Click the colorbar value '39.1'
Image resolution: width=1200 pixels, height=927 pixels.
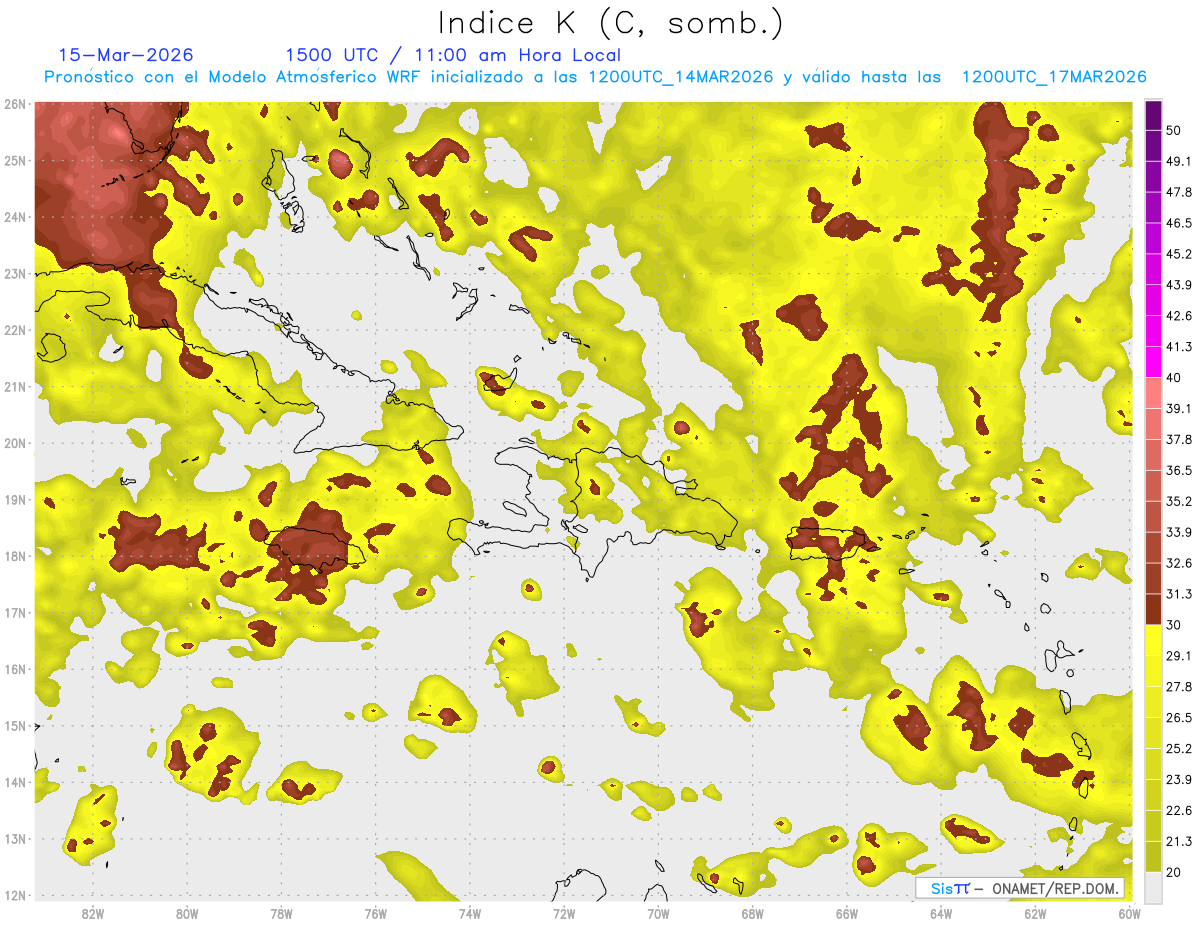(x=1179, y=408)
